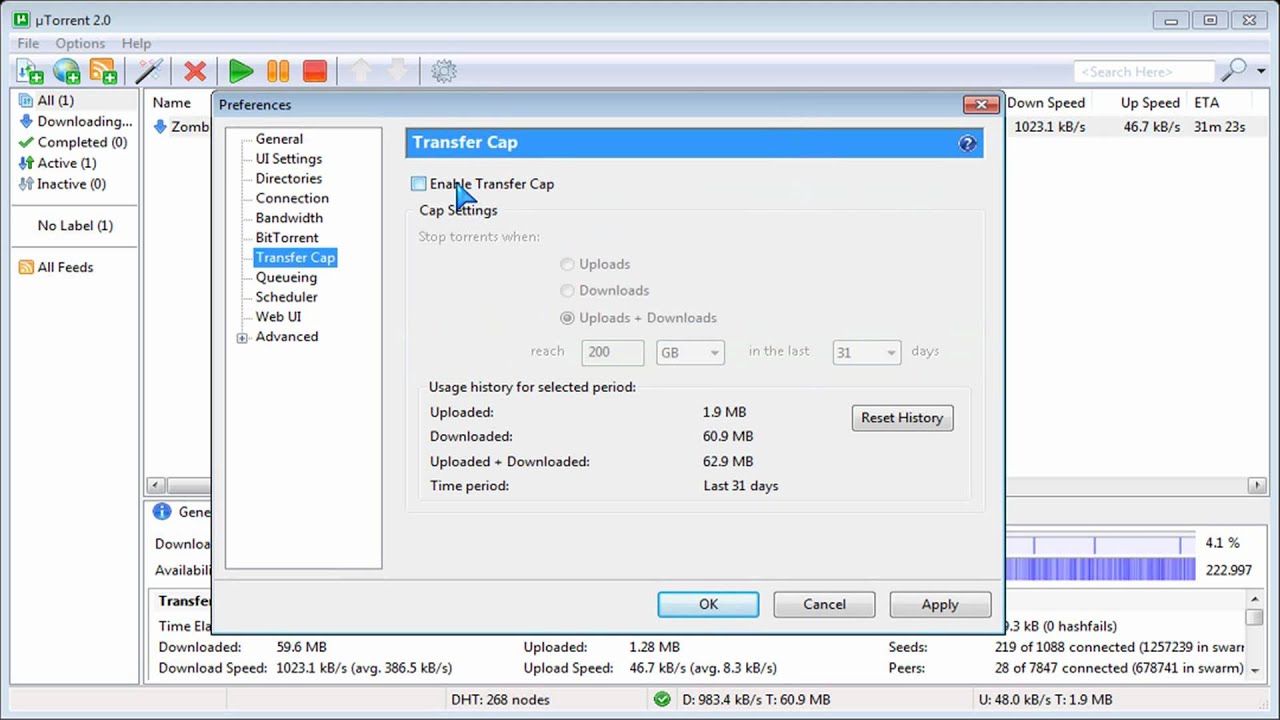
Task: Click the red Remove torrent icon
Action: point(195,71)
